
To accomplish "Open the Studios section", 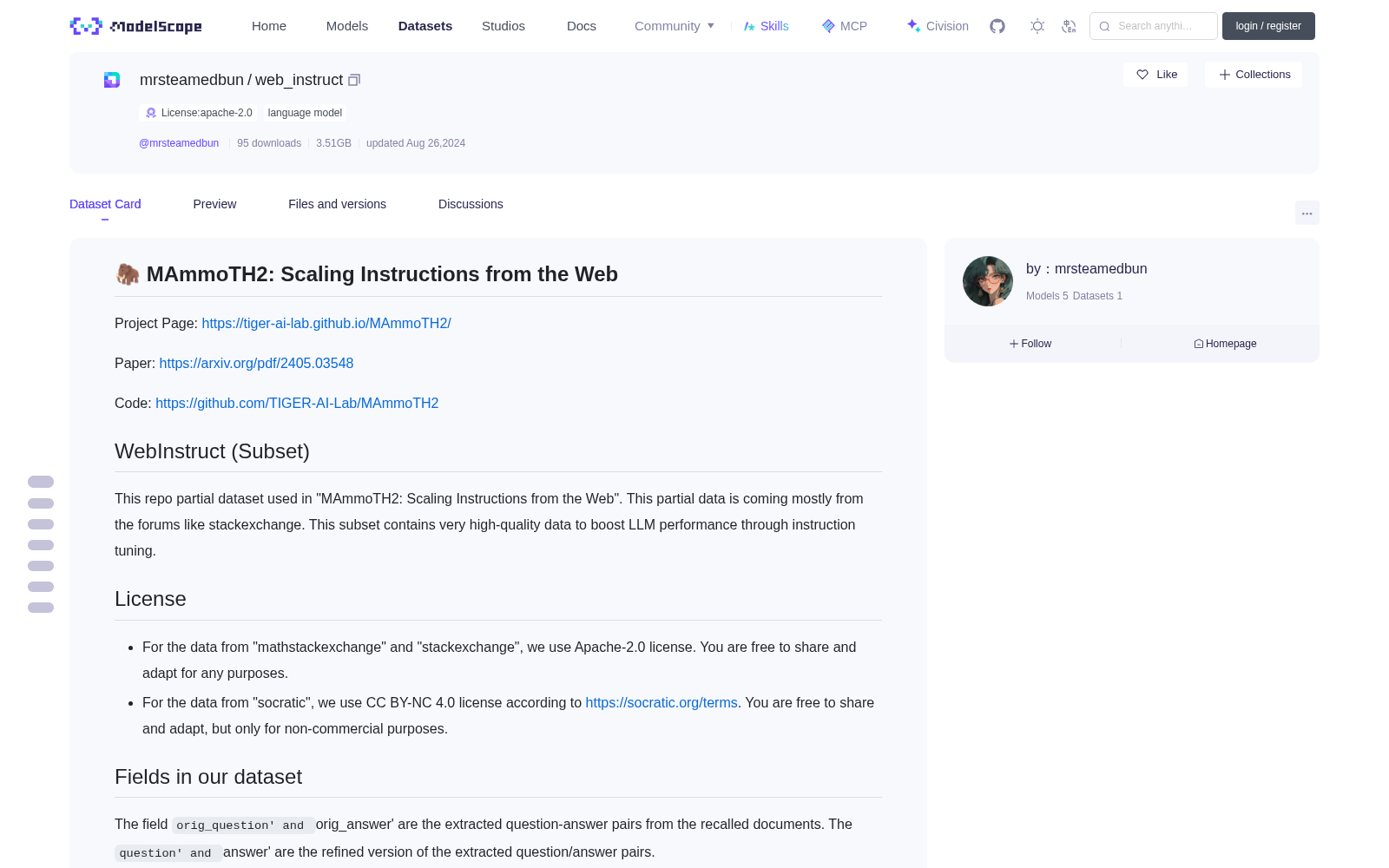I will (x=504, y=26).
